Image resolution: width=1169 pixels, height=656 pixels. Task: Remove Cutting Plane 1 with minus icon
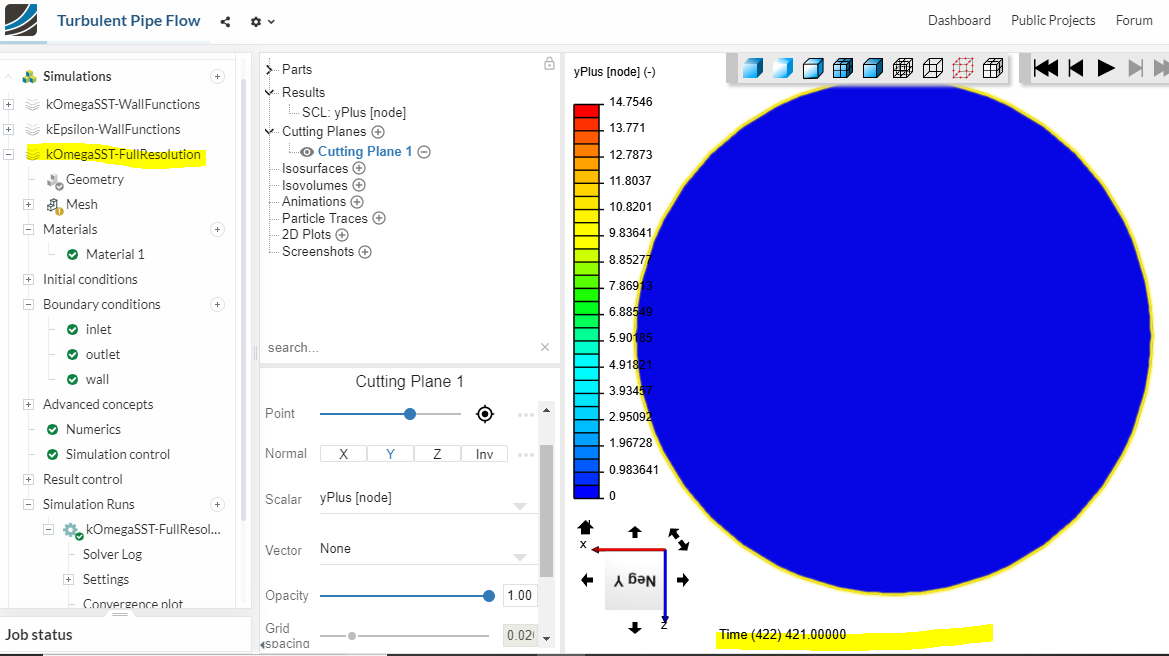(x=424, y=152)
